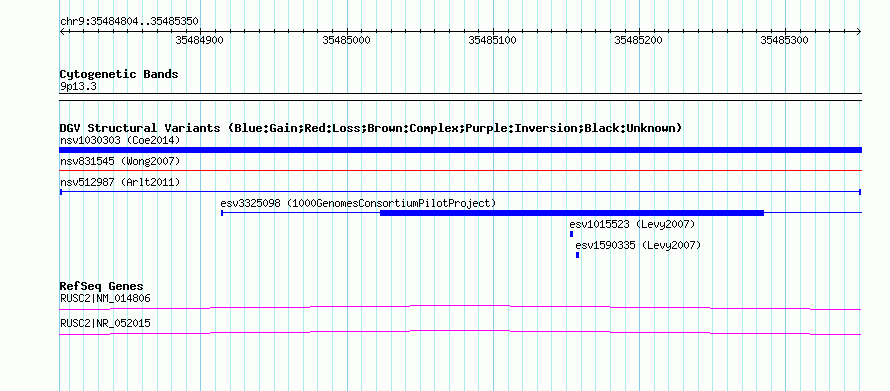The height and width of the screenshot is (391, 890).
Task: Open the esv1590335 (Levy2007) label
Action: (x=638, y=245)
